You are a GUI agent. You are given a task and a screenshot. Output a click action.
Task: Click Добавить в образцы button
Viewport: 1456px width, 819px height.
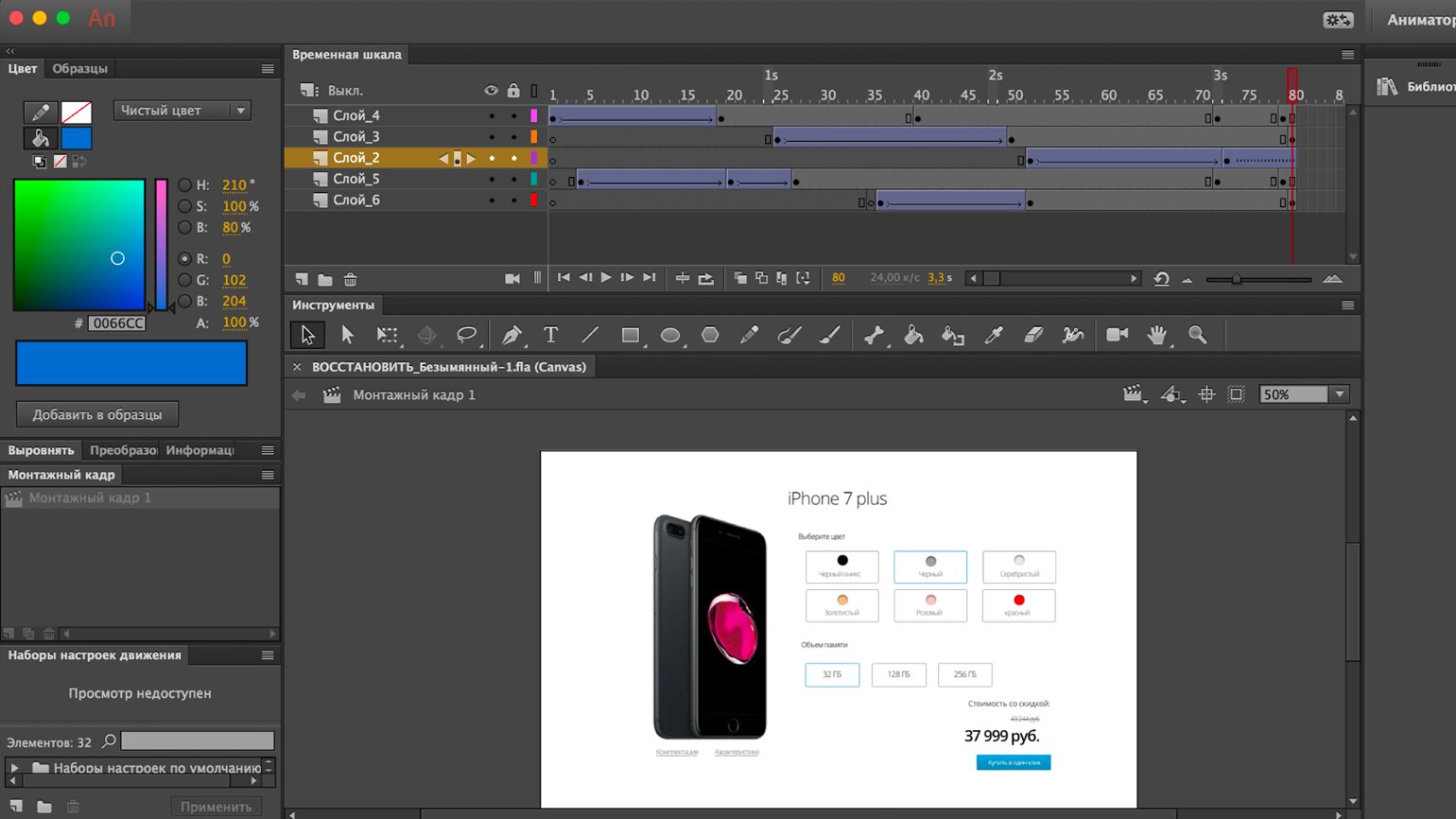[97, 414]
